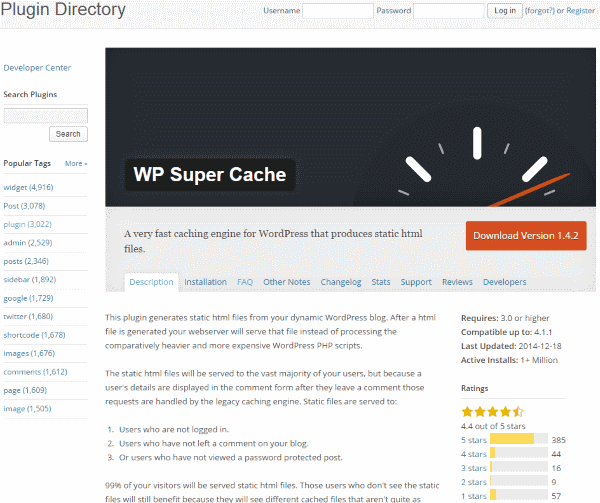Open the Register link
The image size is (600, 503).
click(580, 11)
